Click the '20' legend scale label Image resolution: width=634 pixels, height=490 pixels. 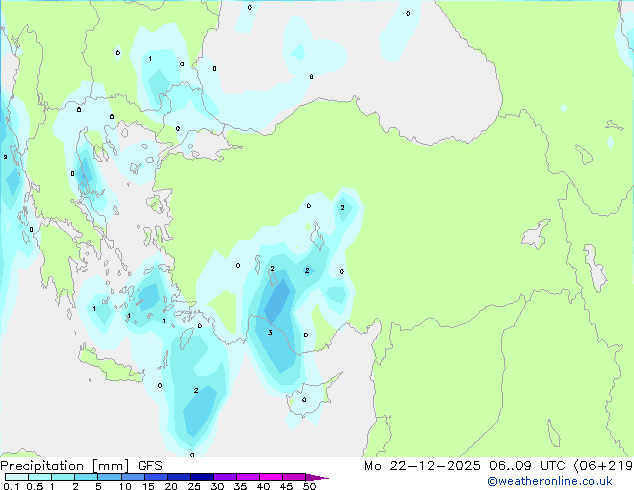[x=171, y=486]
